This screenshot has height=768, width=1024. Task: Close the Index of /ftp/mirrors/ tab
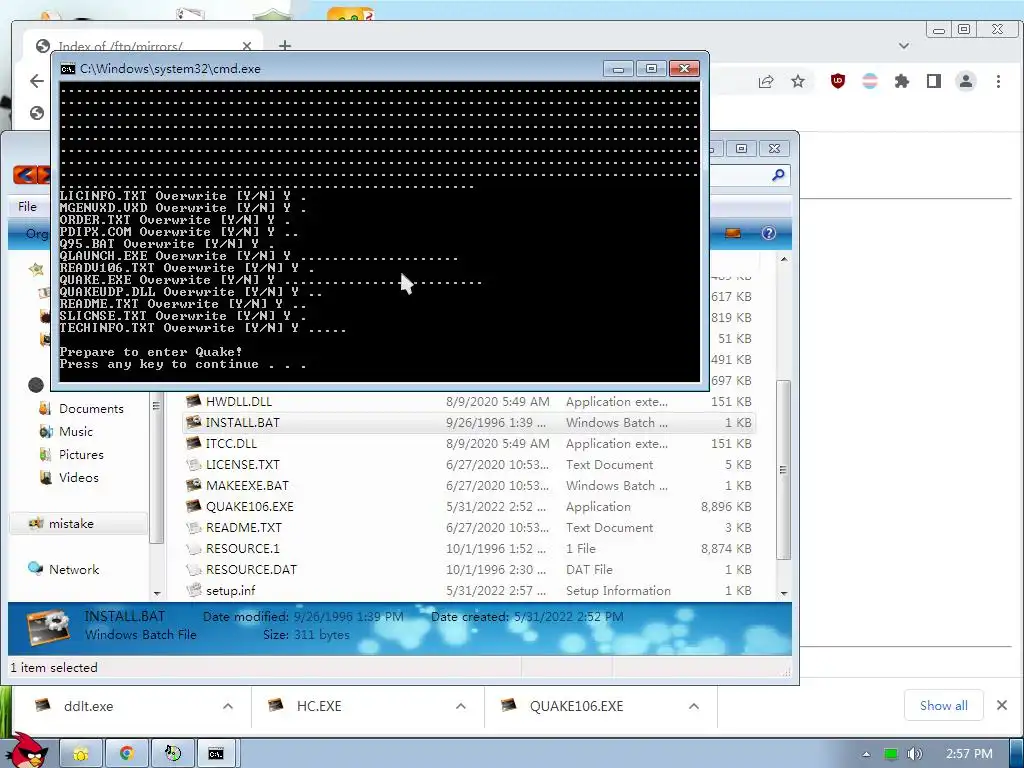247,46
